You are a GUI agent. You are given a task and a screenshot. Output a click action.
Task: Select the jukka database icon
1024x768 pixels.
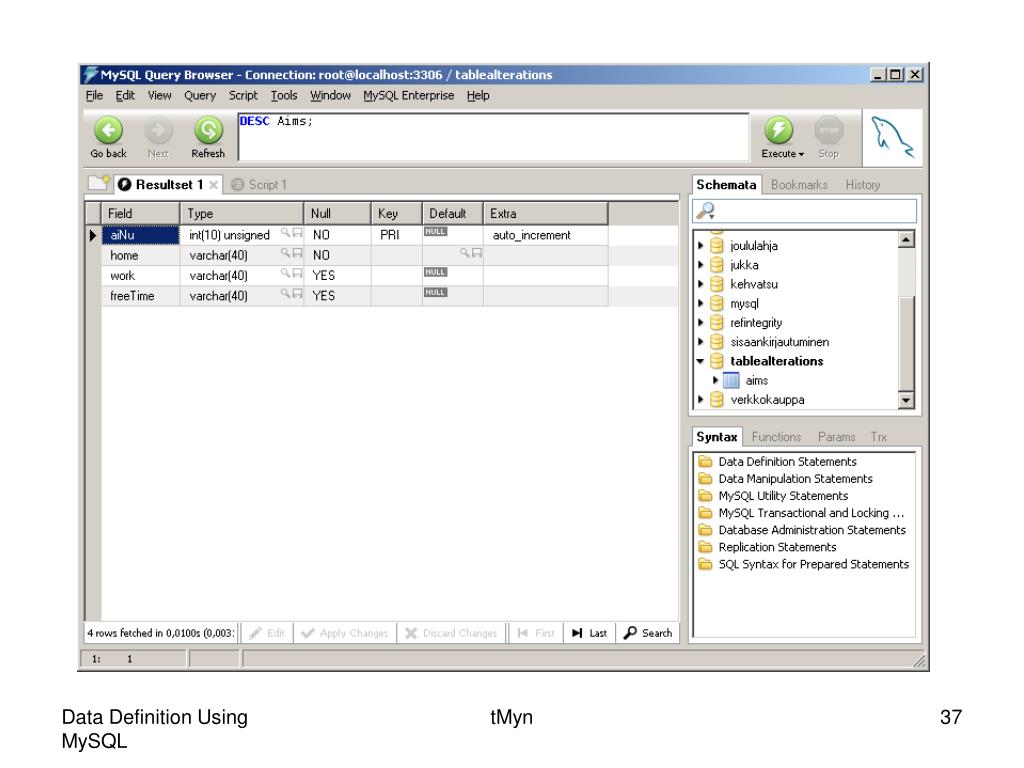[716, 264]
